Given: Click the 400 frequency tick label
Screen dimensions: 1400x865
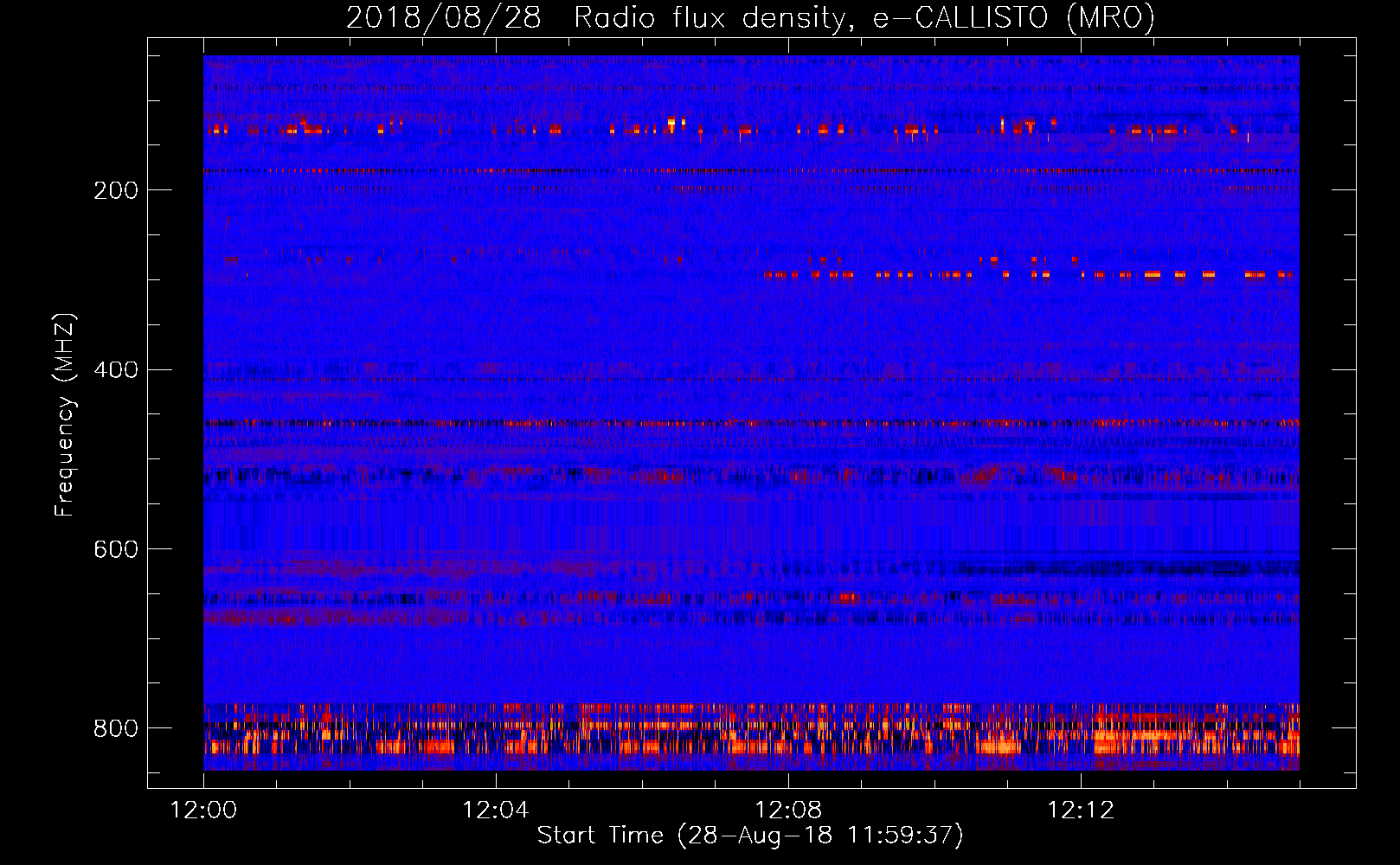Looking at the screenshot, I should [116, 370].
